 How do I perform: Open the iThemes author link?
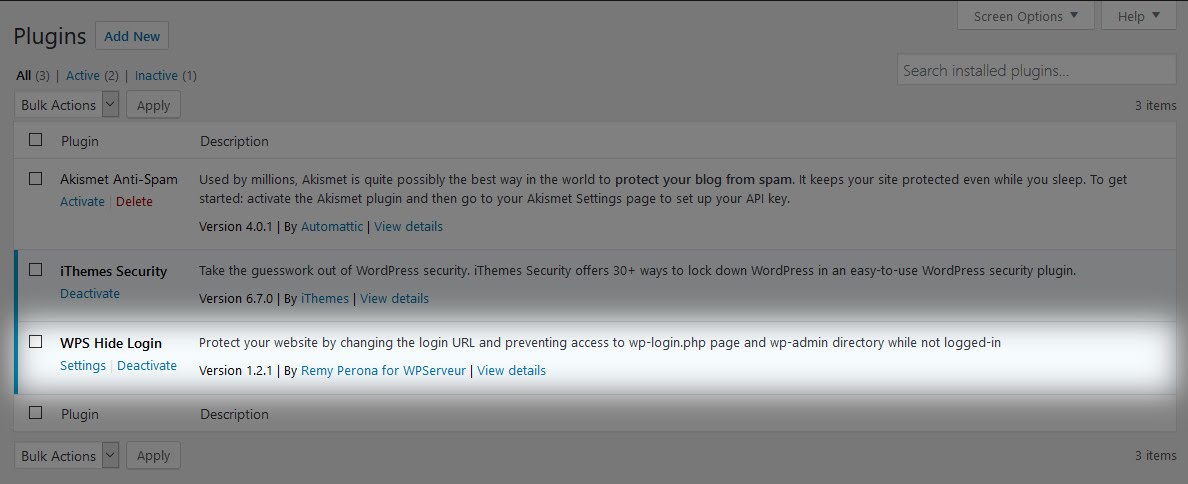point(325,298)
